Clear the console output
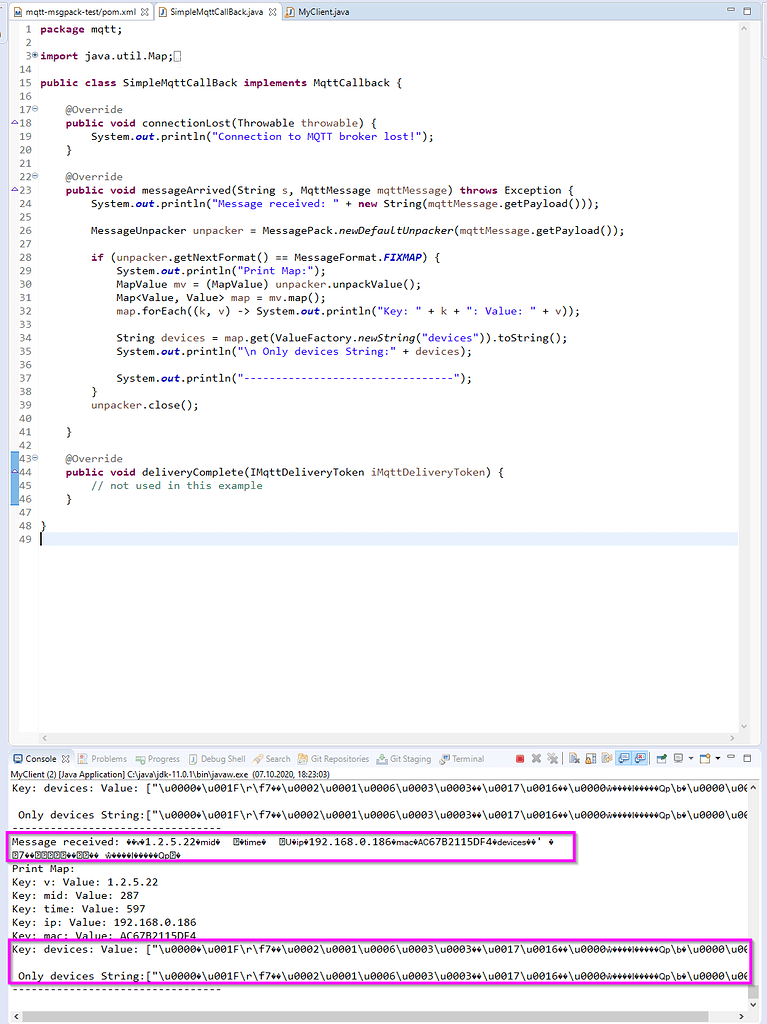This screenshot has width=767, height=1024. [x=574, y=759]
